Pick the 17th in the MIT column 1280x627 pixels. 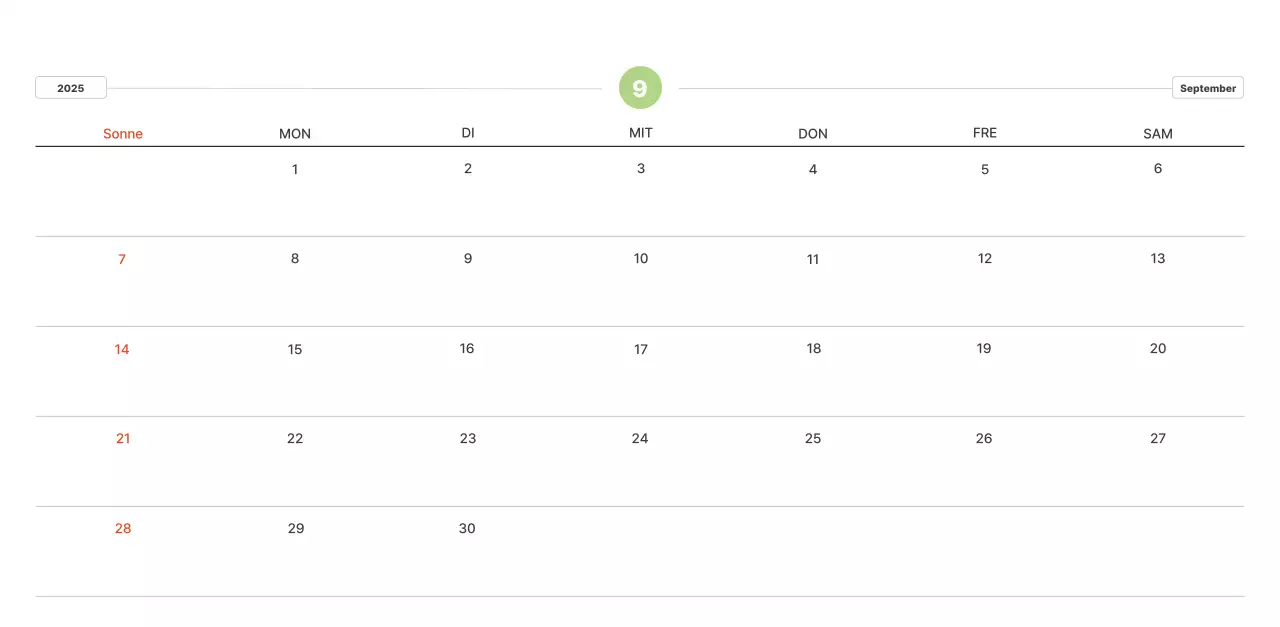(640, 349)
